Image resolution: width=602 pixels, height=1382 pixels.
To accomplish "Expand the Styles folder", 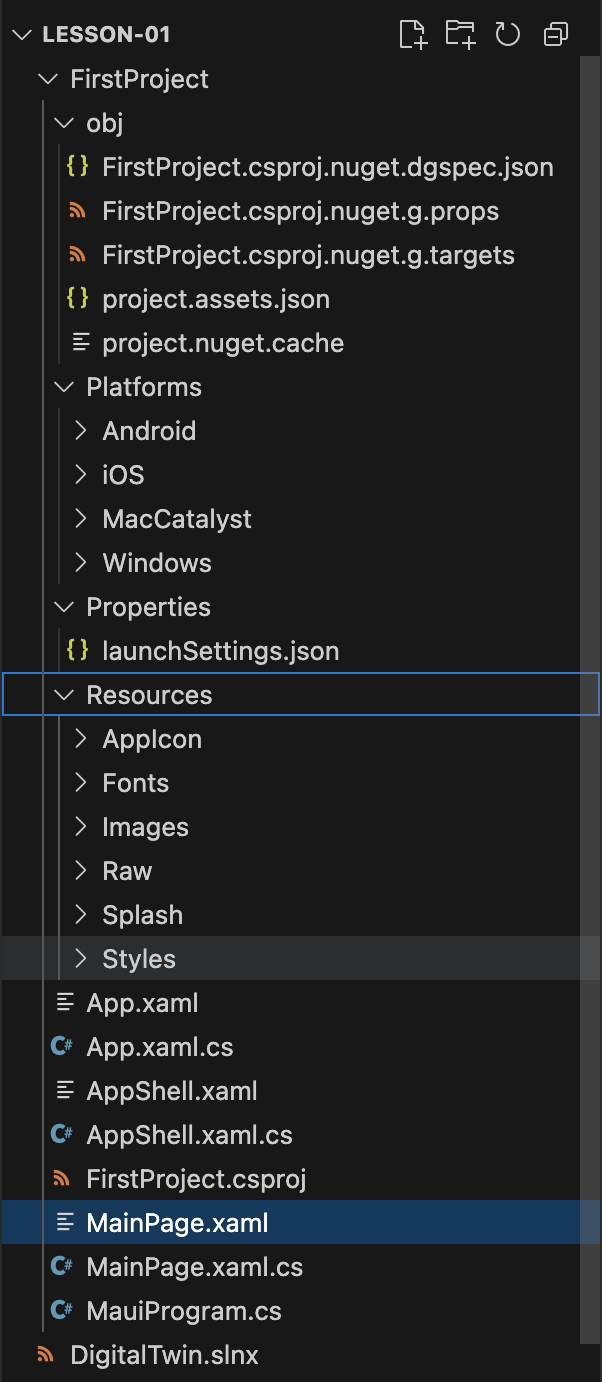I will coord(82,959).
